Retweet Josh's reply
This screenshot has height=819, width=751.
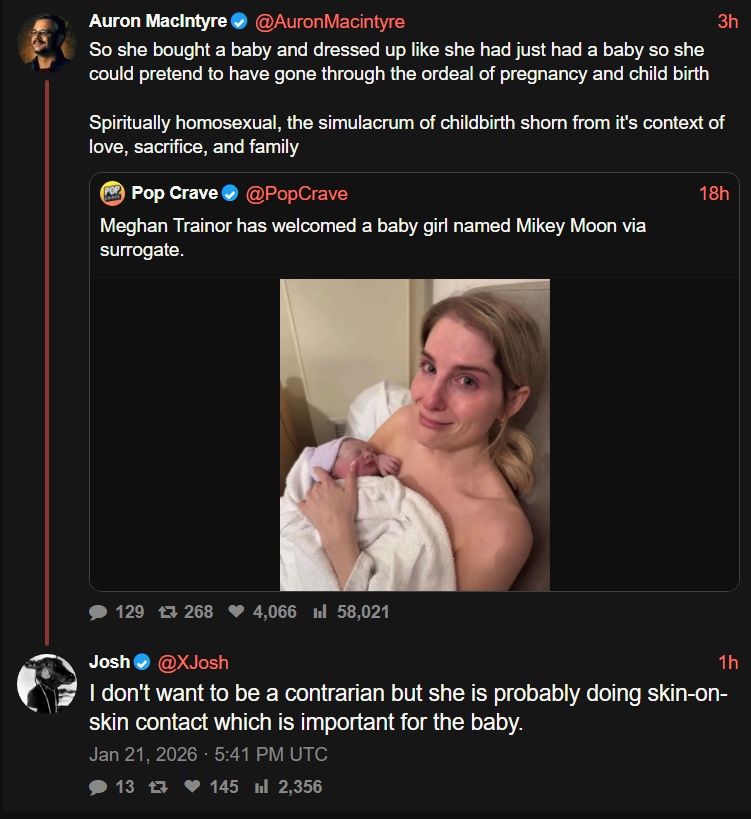tap(156, 787)
